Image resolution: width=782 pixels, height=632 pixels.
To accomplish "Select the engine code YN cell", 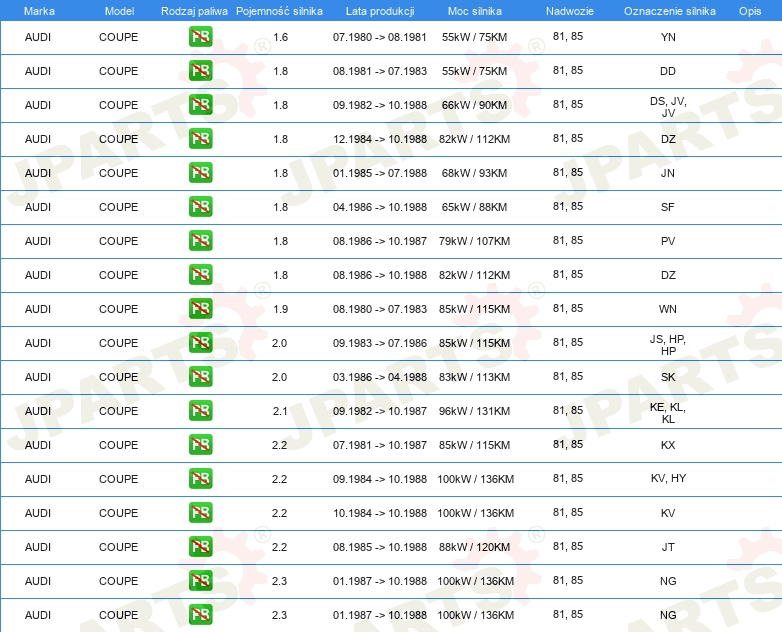I will (668, 37).
